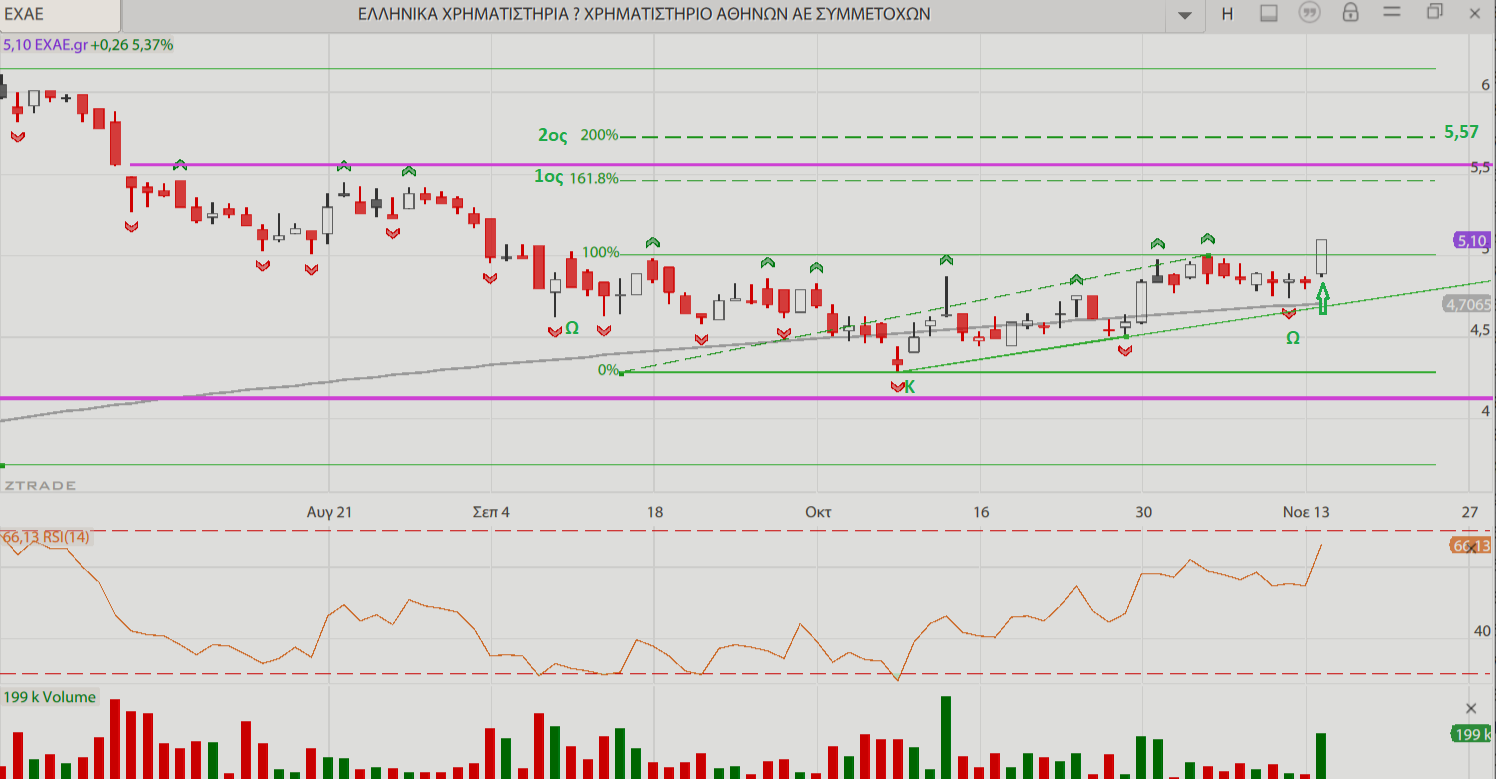Click the green 5,57 target price label
This screenshot has width=1496, height=779.
pyautogui.click(x=1461, y=132)
